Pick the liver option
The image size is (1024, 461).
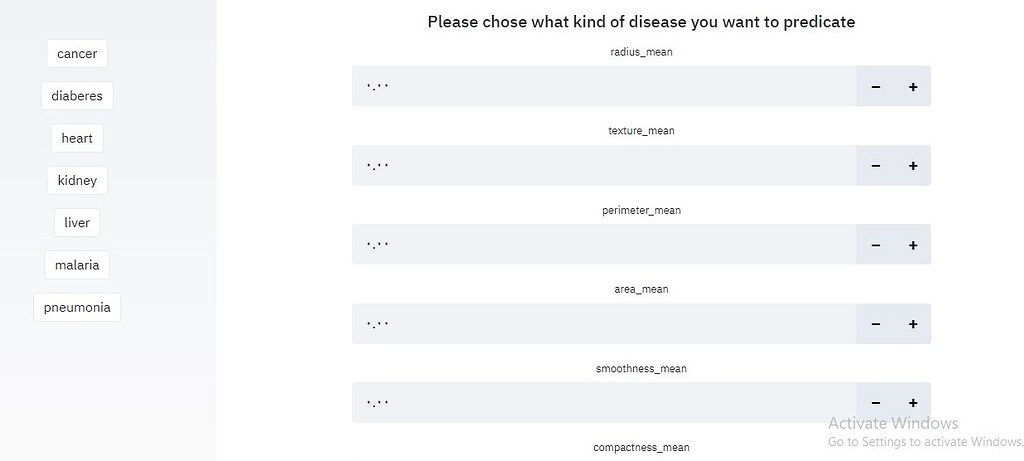click(x=77, y=222)
